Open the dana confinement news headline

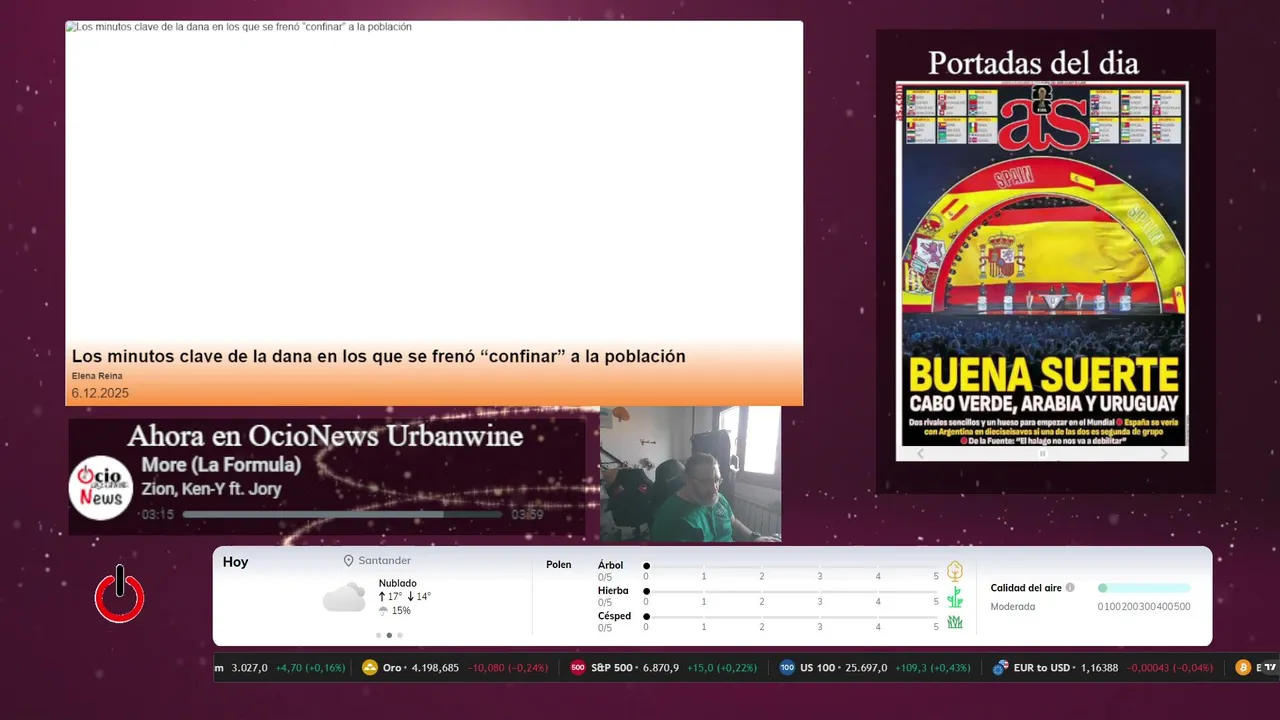(x=379, y=356)
